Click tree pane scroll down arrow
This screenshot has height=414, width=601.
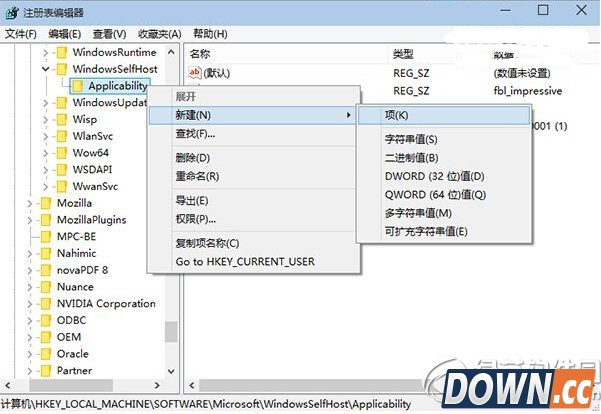click(x=171, y=371)
